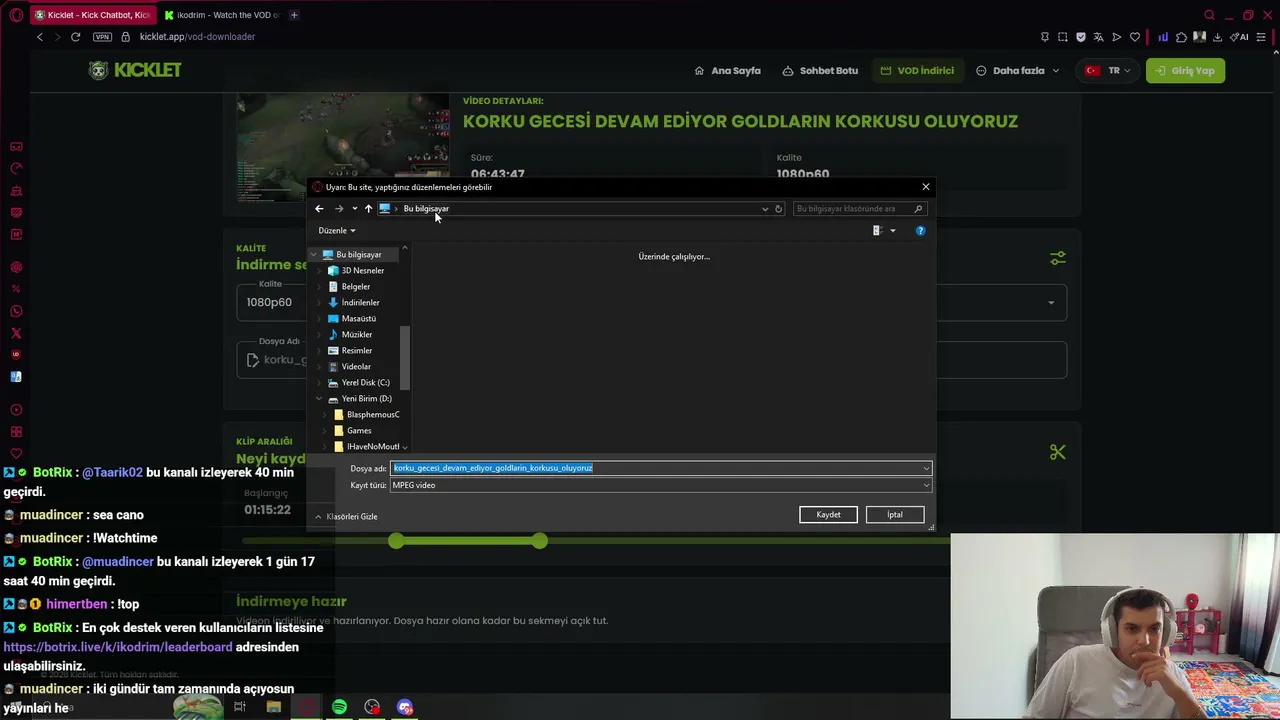This screenshot has width=1280, height=720.
Task: Open X (Twitter) in the Opera sidebar
Action: point(16,333)
